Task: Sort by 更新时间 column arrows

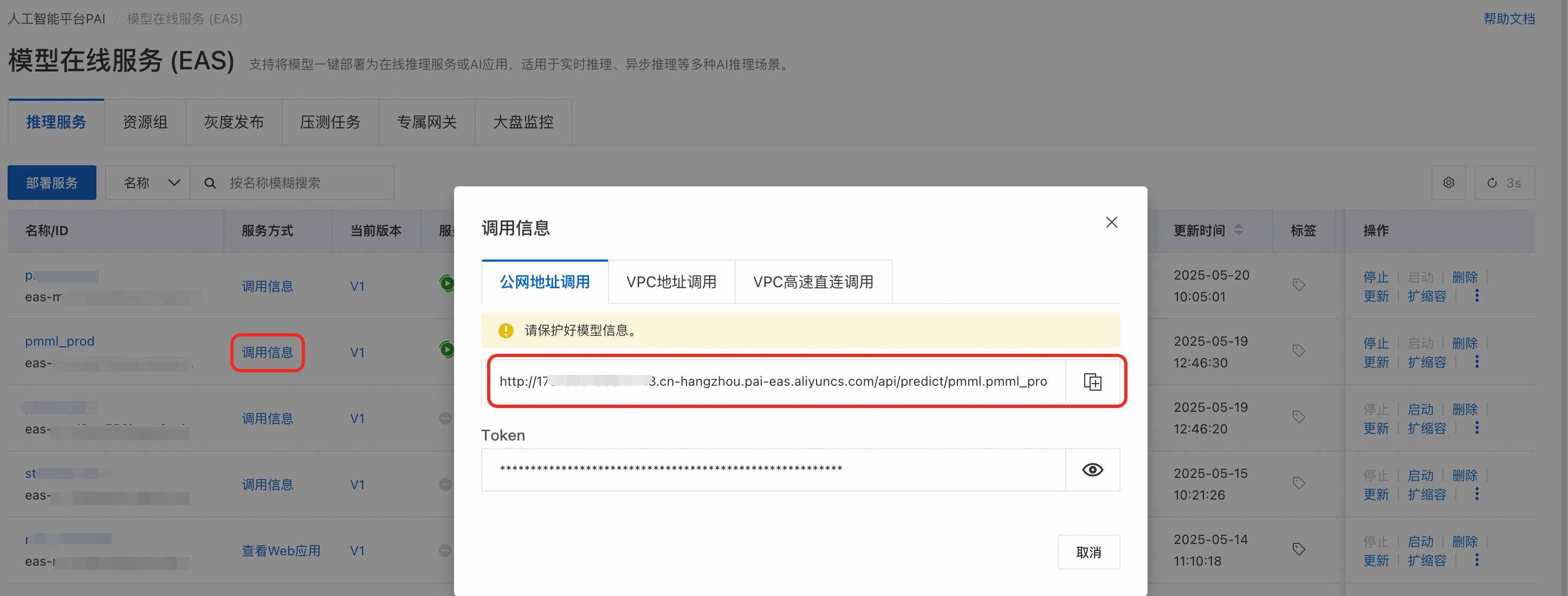Action: pyautogui.click(x=1238, y=230)
